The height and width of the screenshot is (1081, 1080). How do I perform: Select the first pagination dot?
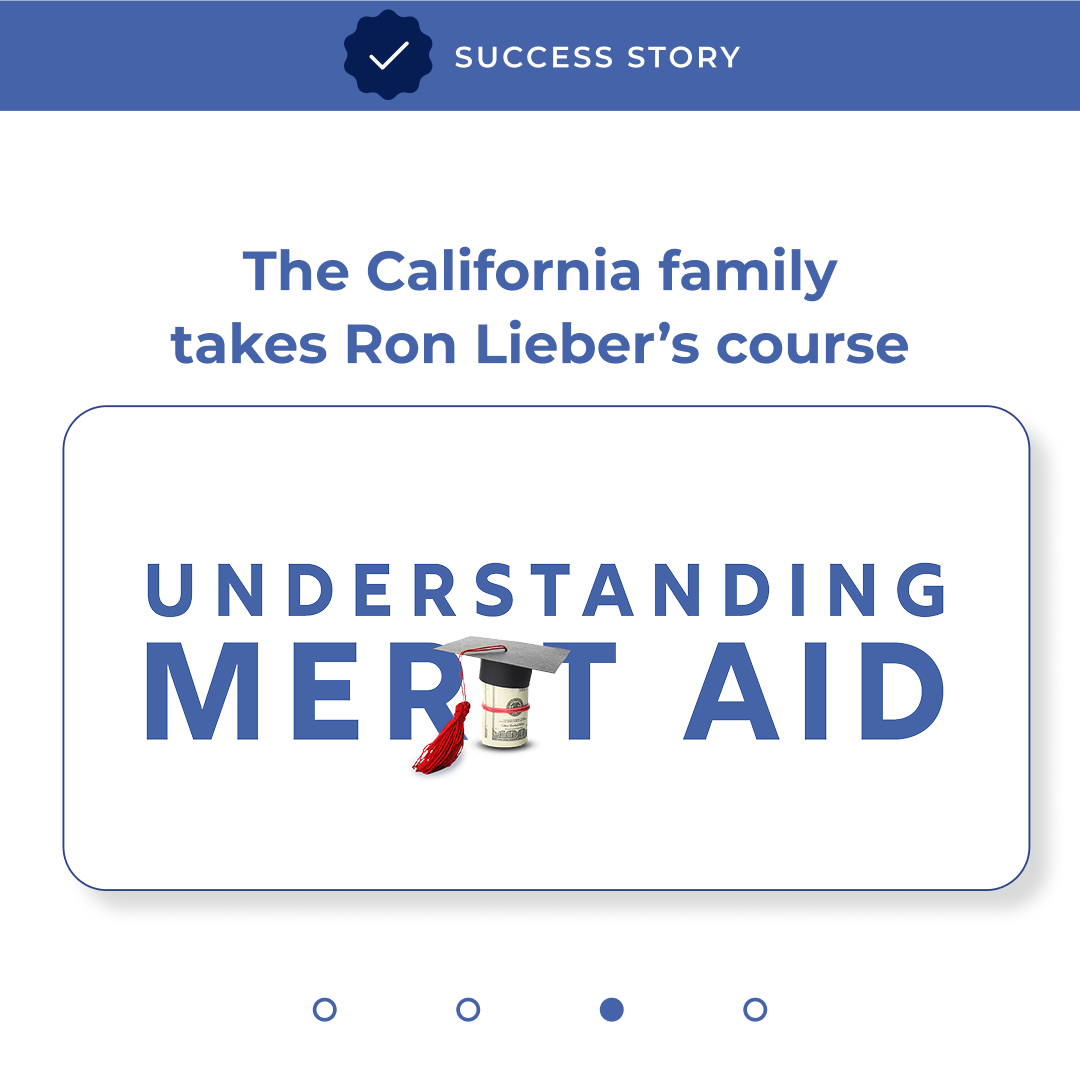pos(324,1009)
